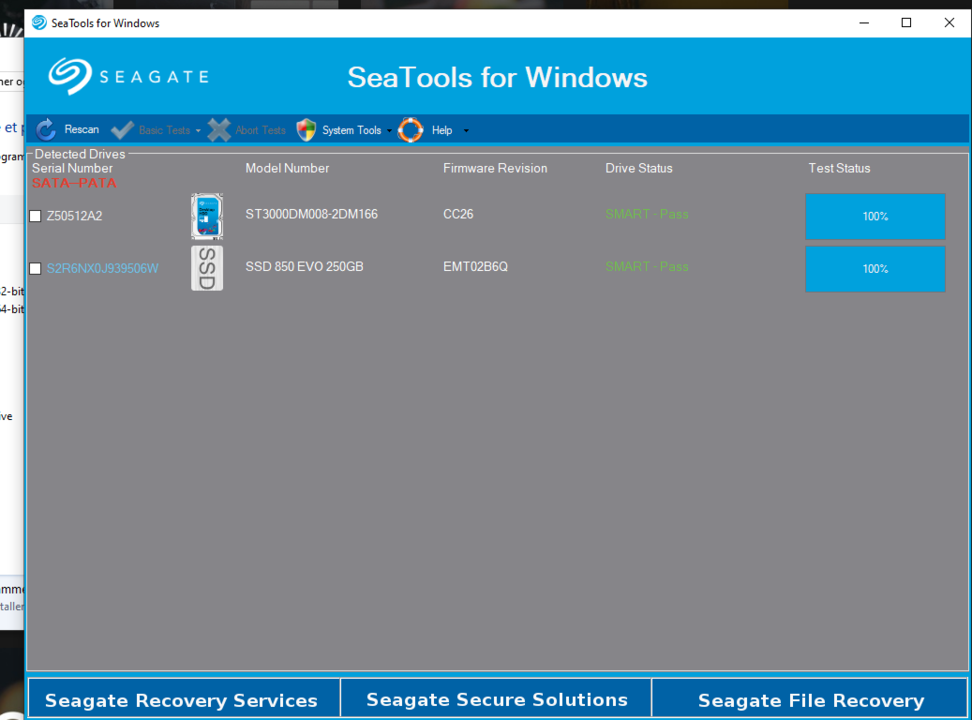Open the System Tools menu label
Screen dimensions: 972x720
pos(351,130)
